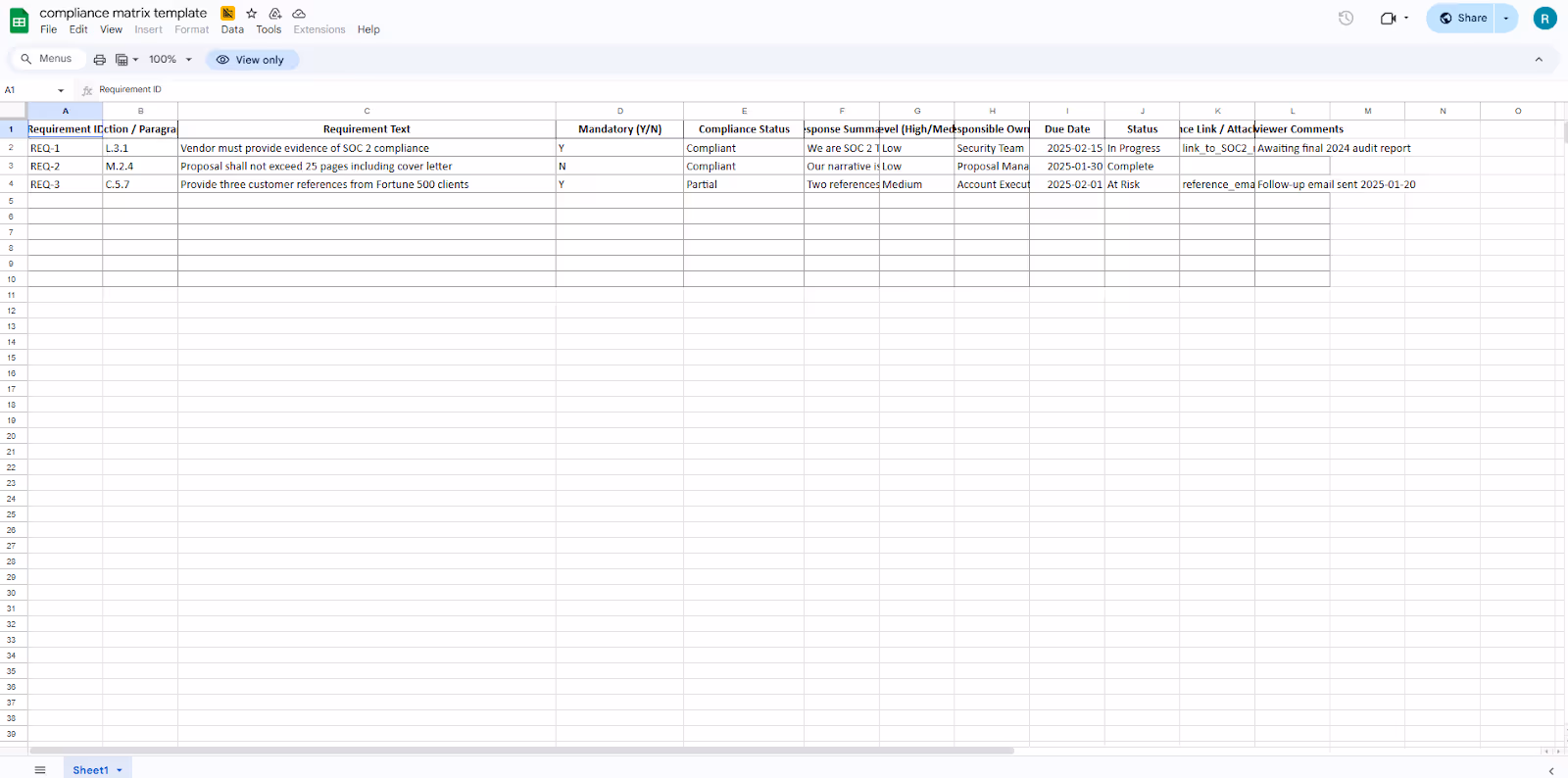Select the Status header cell
This screenshot has width=1568, height=778.
(1142, 129)
